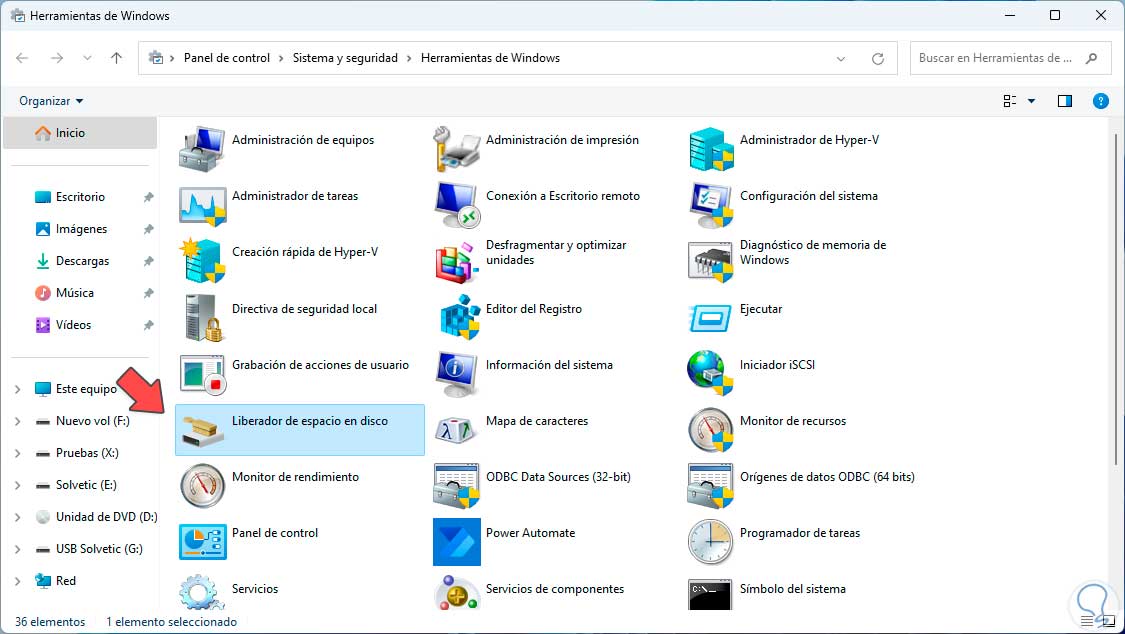Expand Solvetic (E:) drive node

coord(17,485)
